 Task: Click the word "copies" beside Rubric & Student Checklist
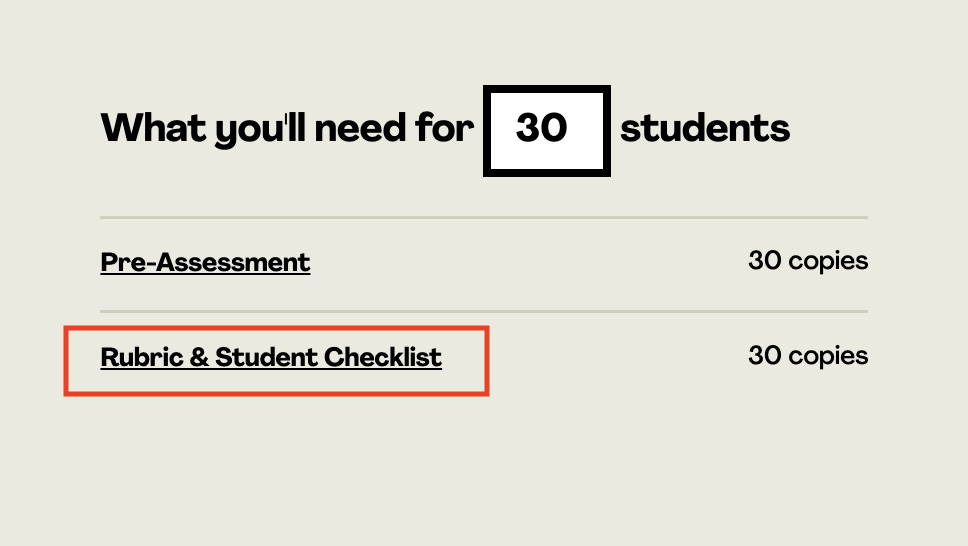[828, 357]
